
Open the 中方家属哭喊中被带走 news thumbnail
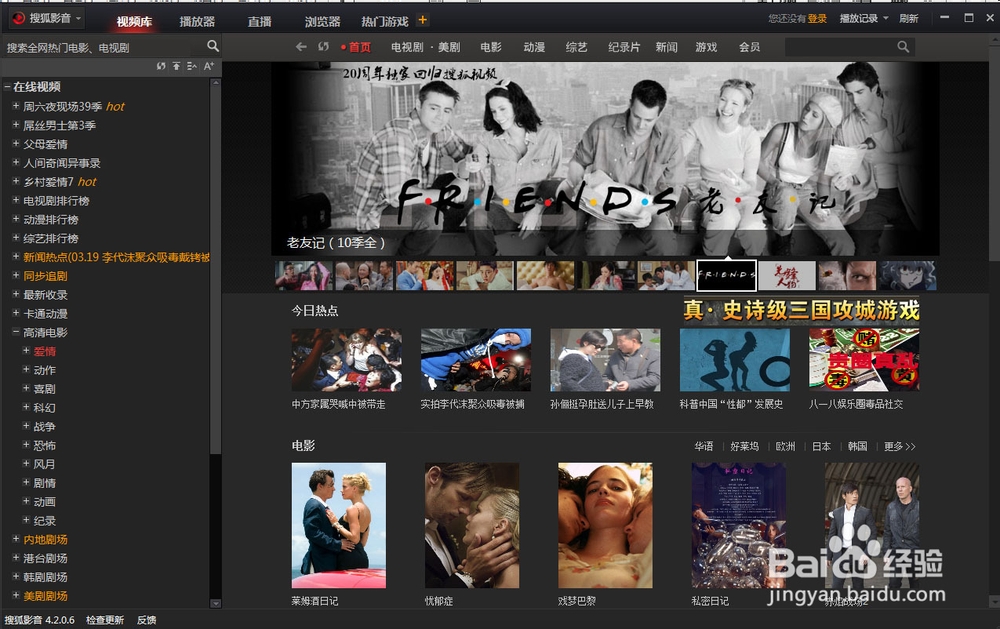(346, 360)
